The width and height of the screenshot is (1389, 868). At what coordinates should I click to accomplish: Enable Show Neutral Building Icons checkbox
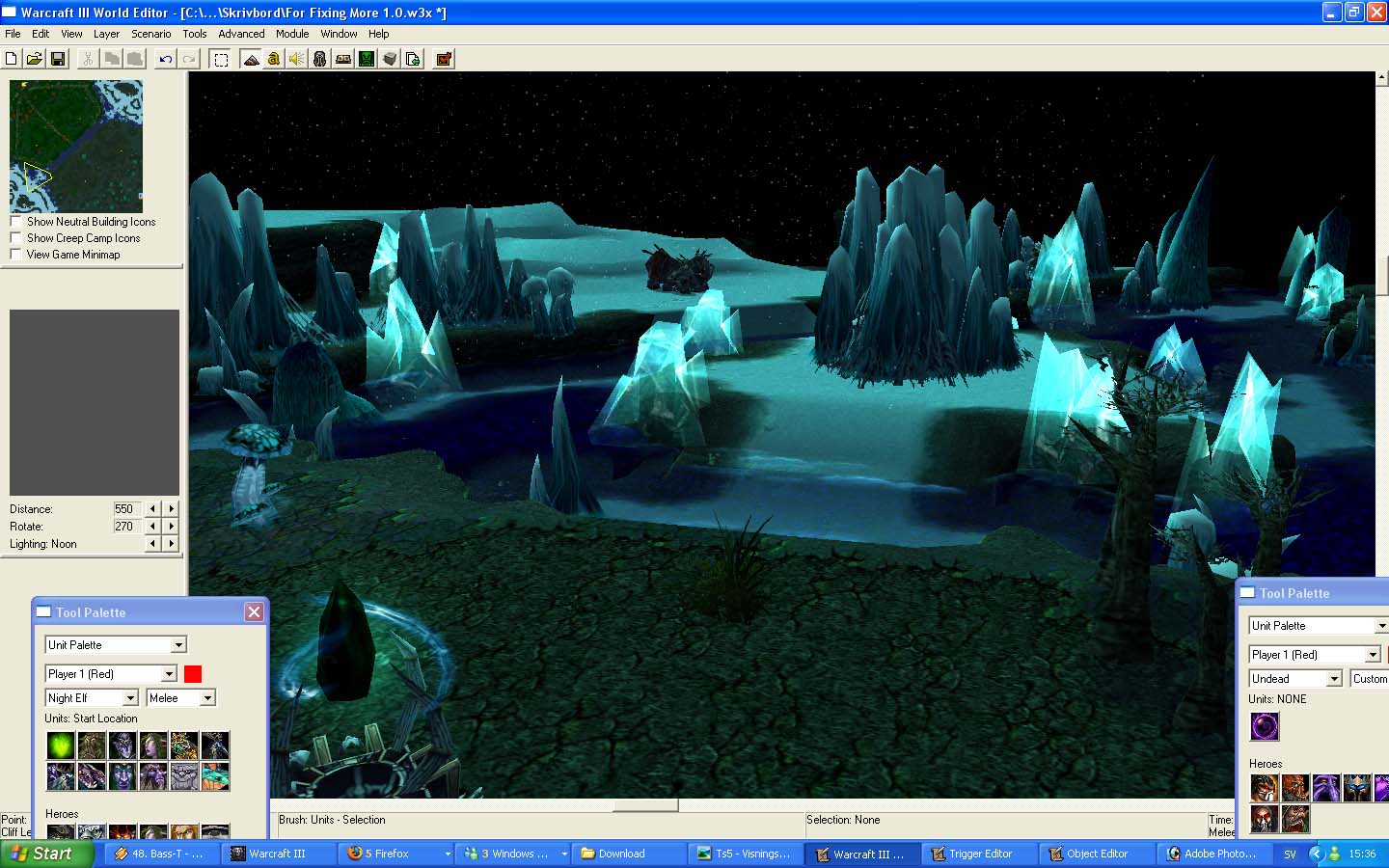[15, 222]
